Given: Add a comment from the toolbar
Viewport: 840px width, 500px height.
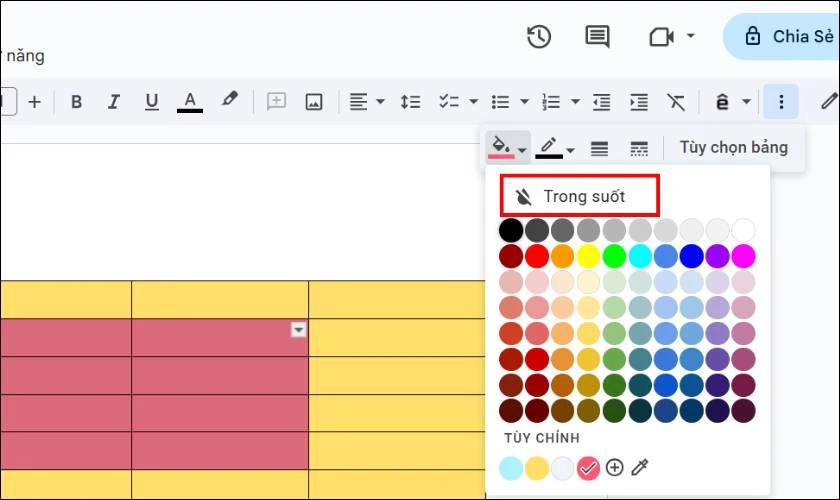Looking at the screenshot, I should [276, 101].
